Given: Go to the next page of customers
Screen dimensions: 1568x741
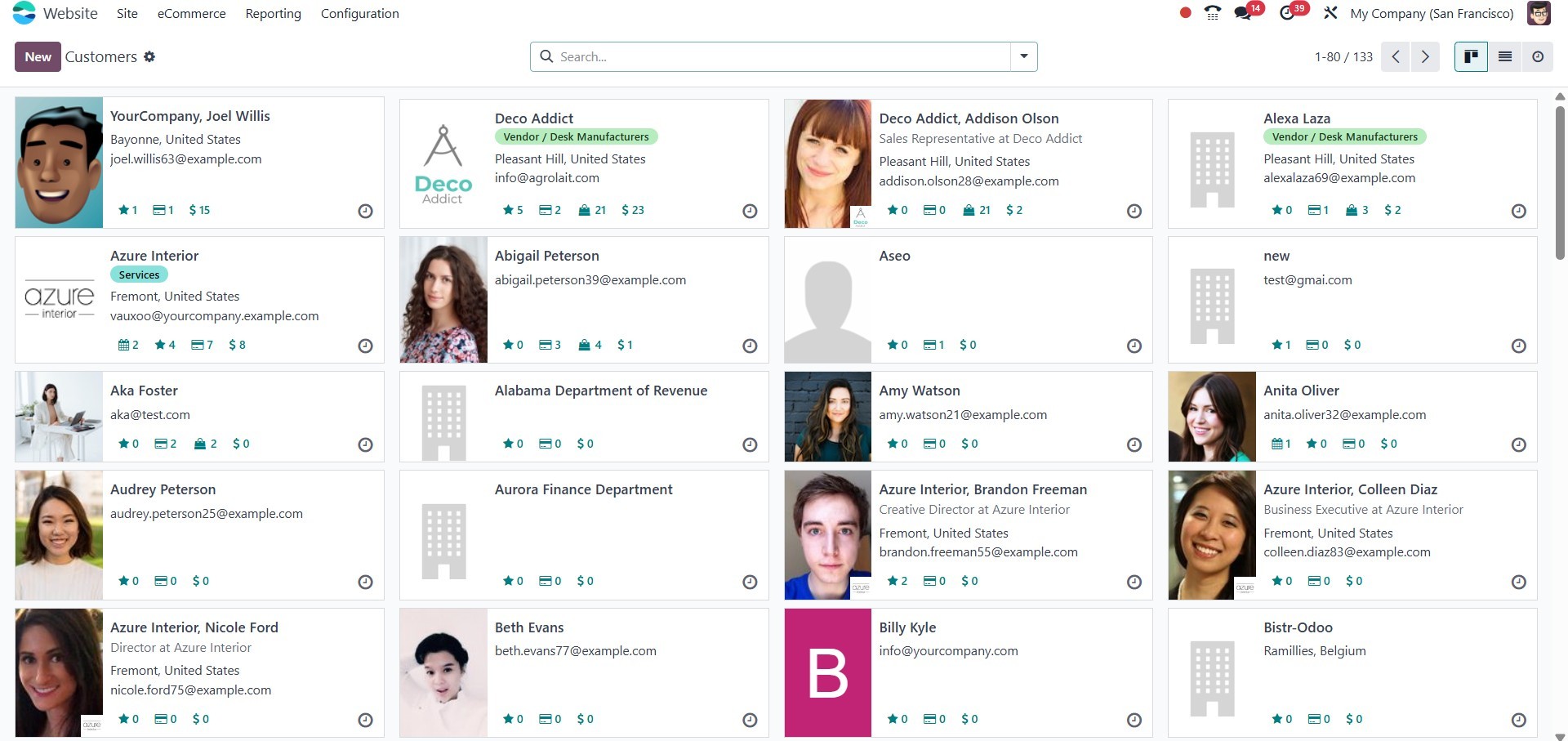Looking at the screenshot, I should [x=1425, y=56].
